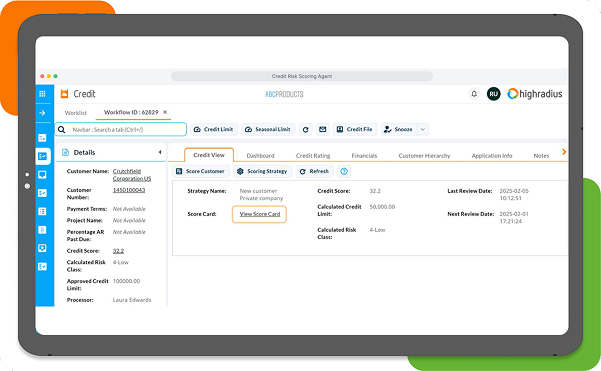601x371 pixels.
Task: Open the monitor-shaped sidebar icon
Action: point(43,175)
